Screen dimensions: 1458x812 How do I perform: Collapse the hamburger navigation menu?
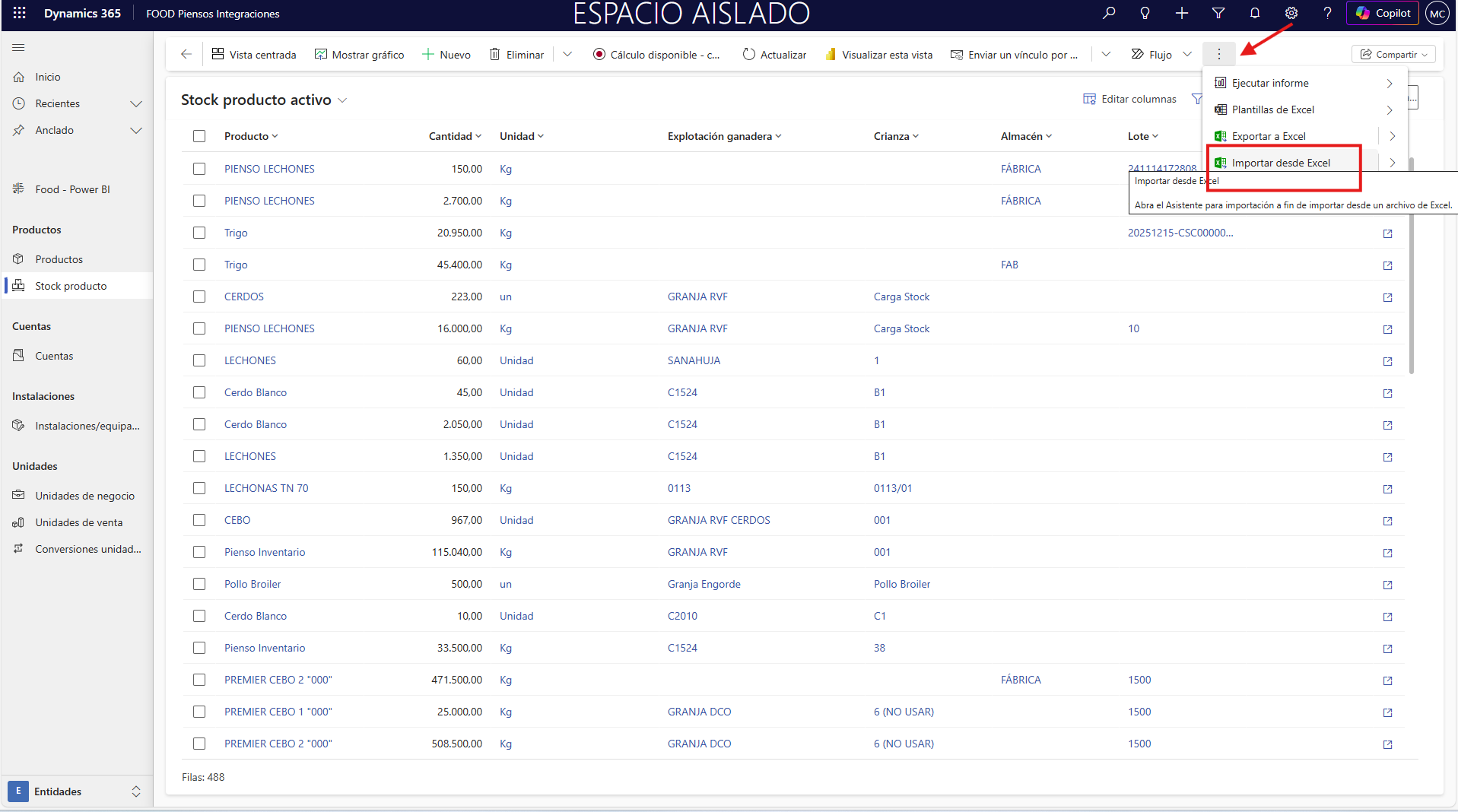pos(19,48)
